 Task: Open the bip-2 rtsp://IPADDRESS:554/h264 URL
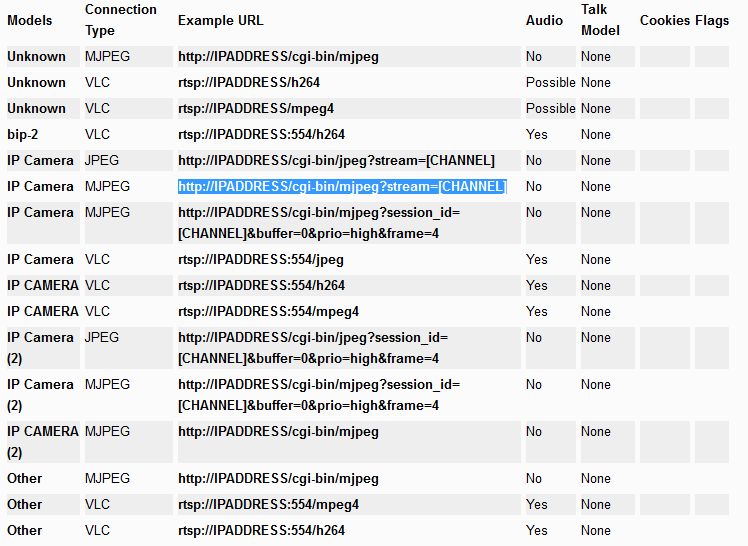point(261,134)
